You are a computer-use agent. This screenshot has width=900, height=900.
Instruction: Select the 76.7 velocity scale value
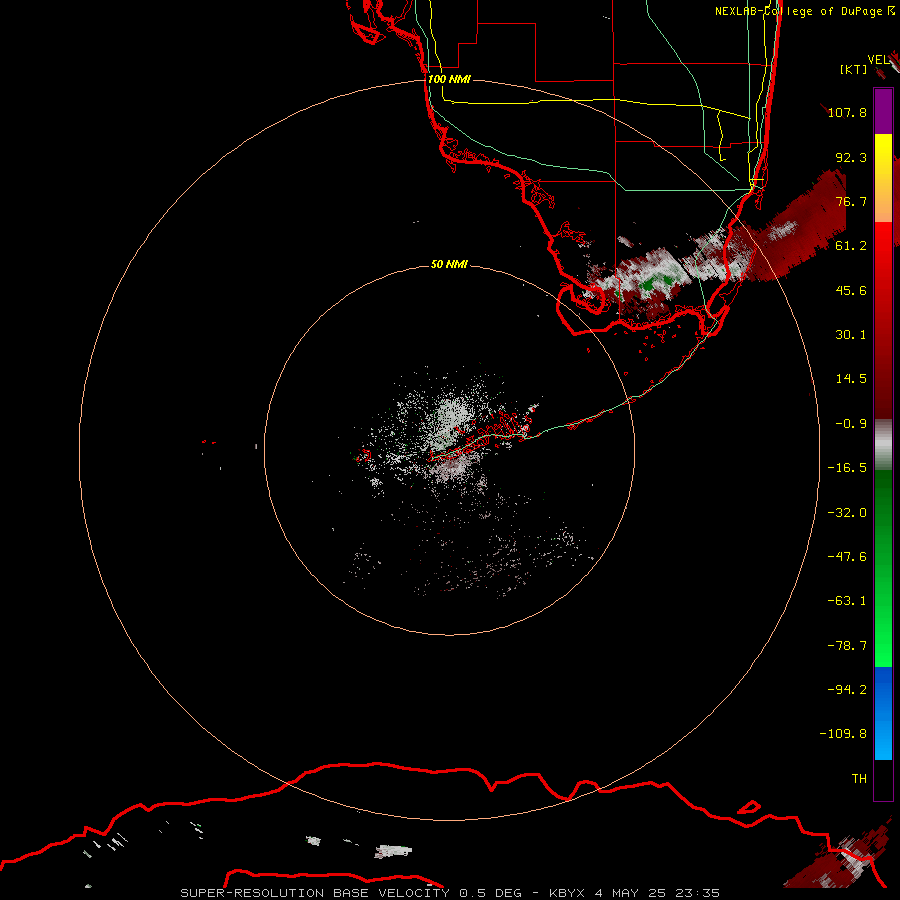851,201
